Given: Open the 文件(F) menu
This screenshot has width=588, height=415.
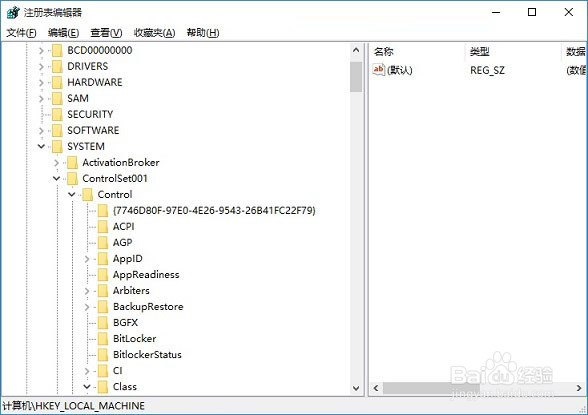Looking at the screenshot, I should [x=21, y=33].
